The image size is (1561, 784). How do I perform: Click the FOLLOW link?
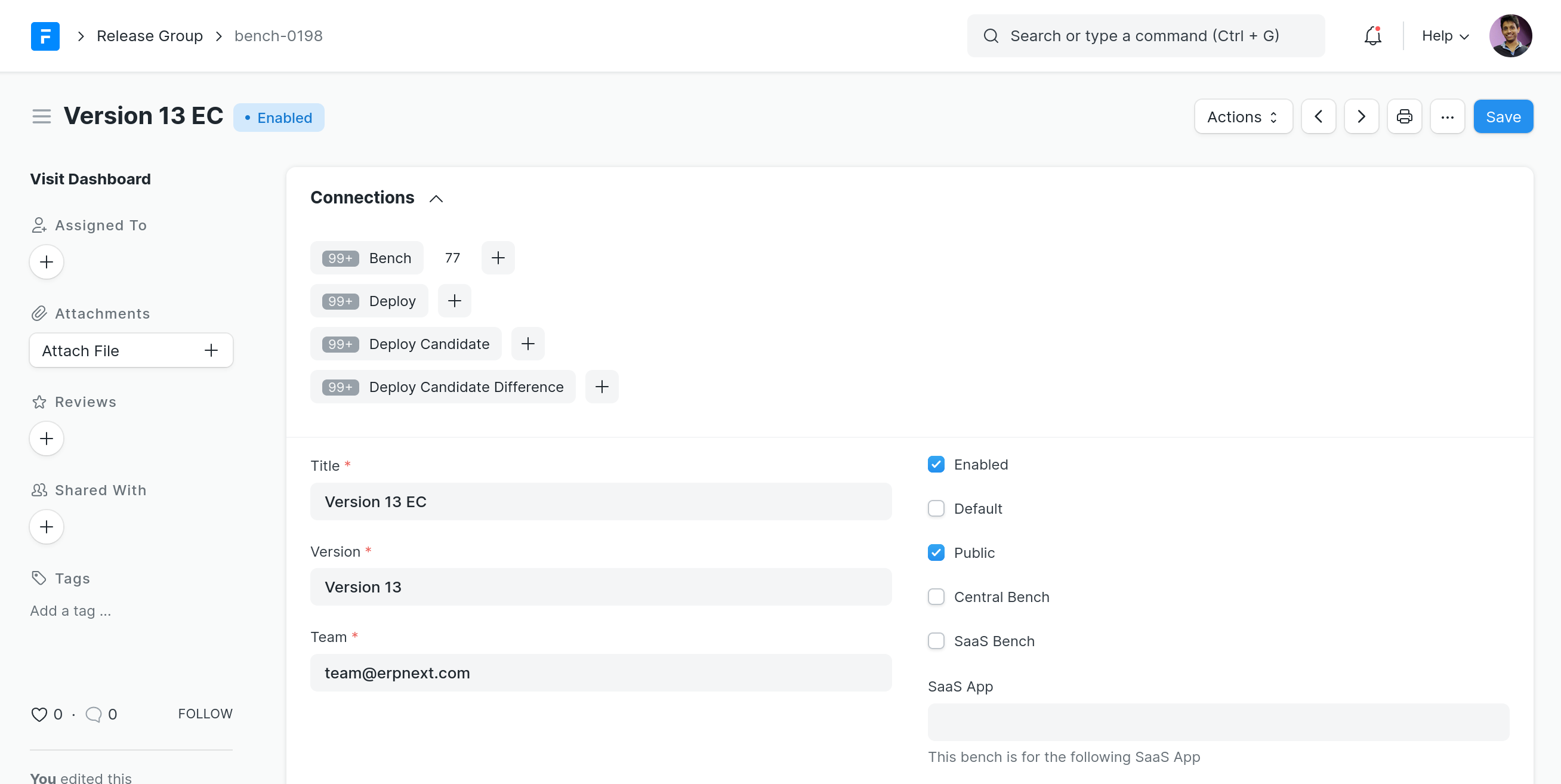click(x=205, y=714)
